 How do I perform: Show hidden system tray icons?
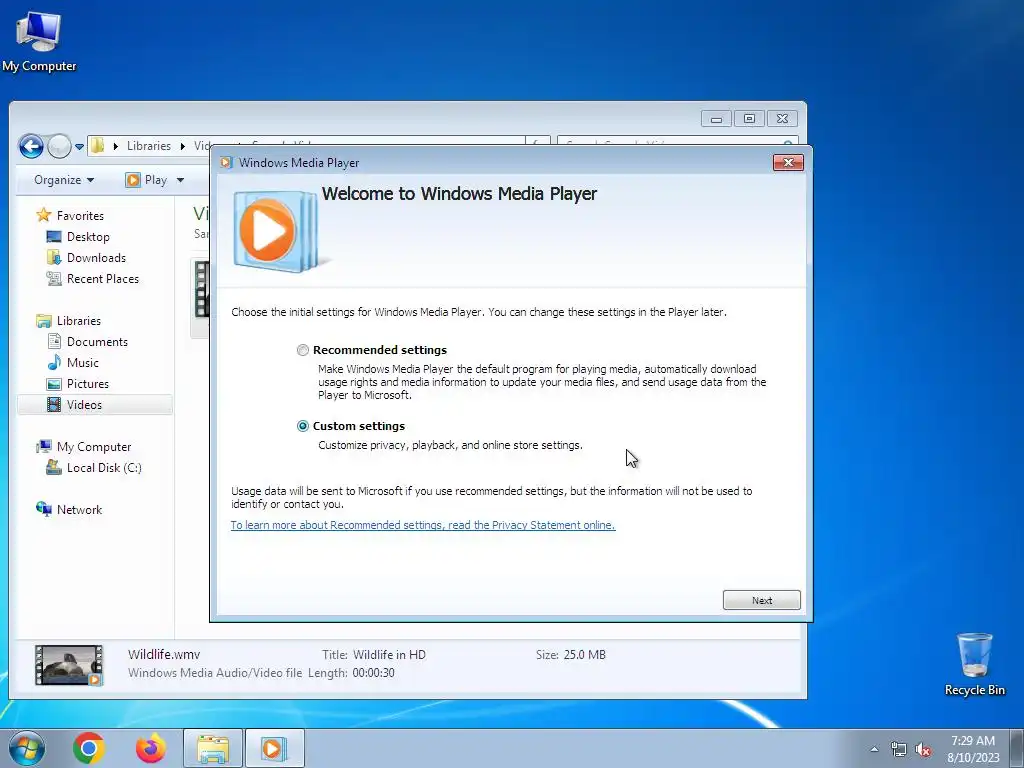[874, 749]
